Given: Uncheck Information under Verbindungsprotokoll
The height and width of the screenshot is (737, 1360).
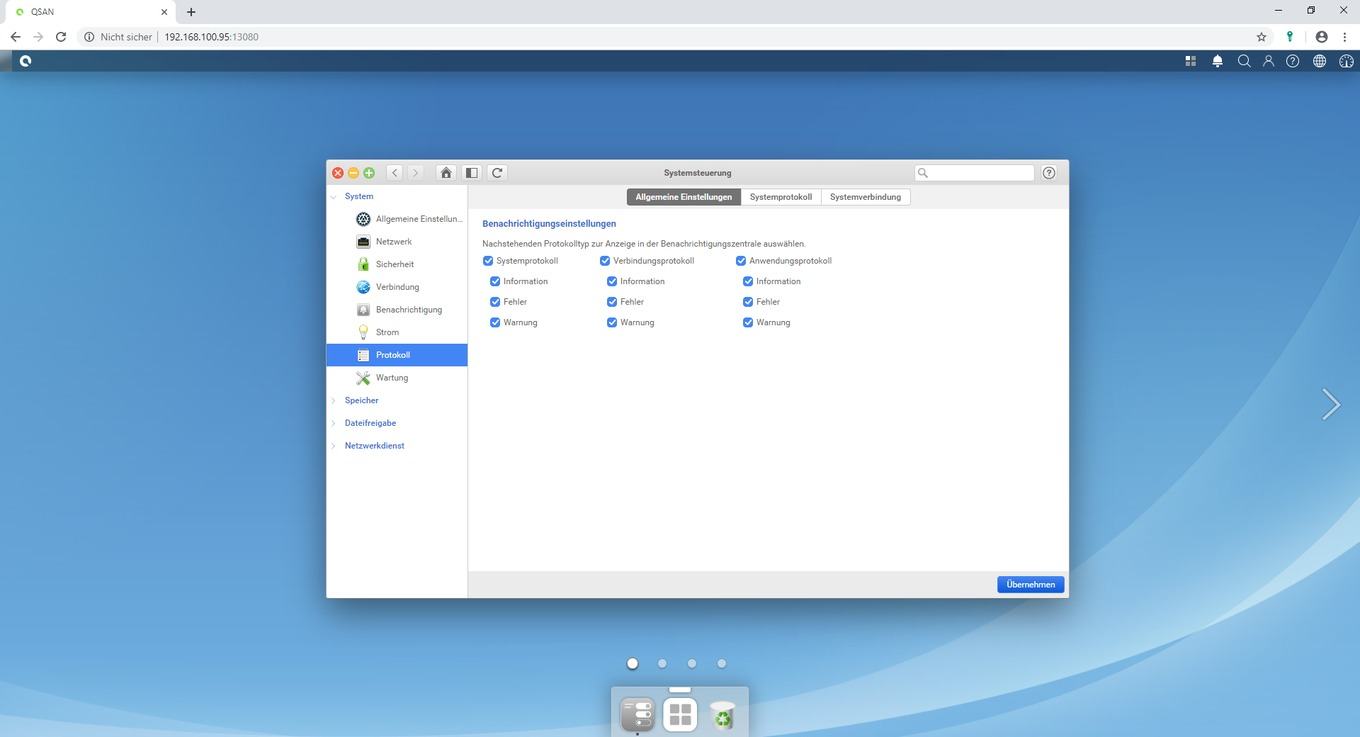Looking at the screenshot, I should point(612,282).
